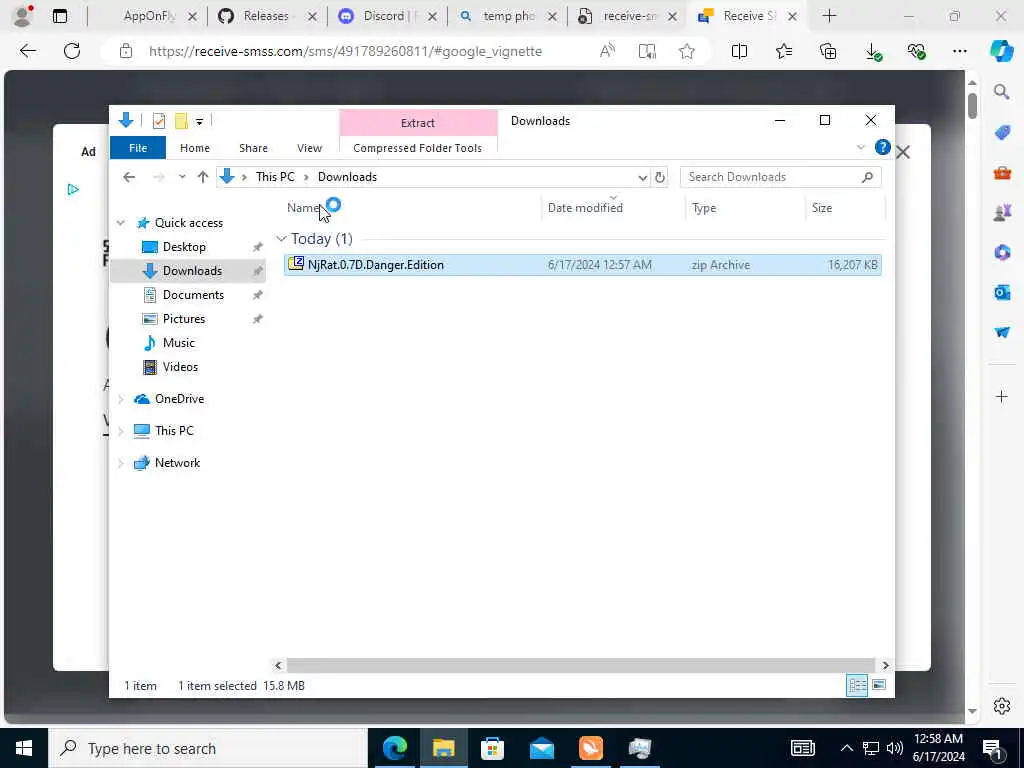The image size is (1024, 768).
Task: Open the File menu in Explorer
Action: 138,148
